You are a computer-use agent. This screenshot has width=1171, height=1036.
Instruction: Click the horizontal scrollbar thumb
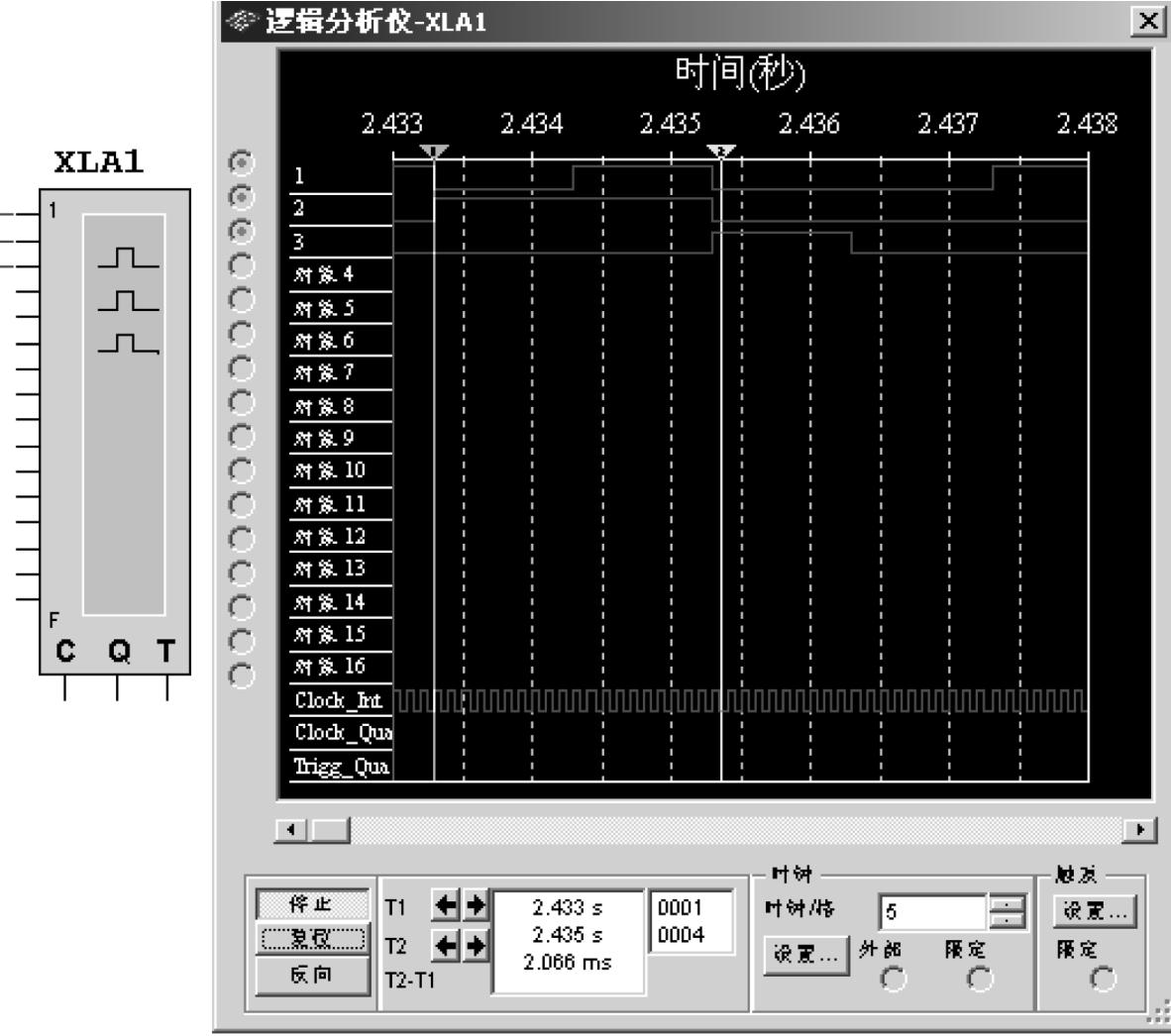click(329, 829)
